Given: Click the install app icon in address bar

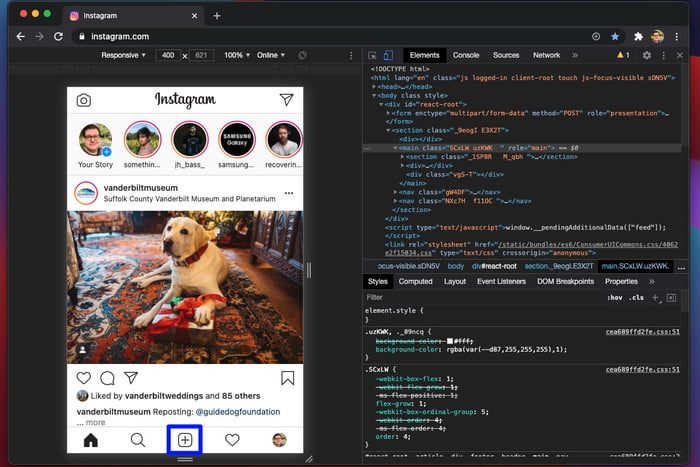Looking at the screenshot, I should (596, 37).
